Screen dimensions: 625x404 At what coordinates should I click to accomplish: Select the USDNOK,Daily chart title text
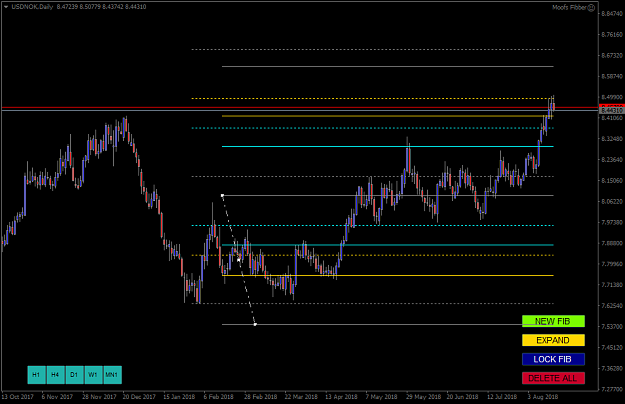click(32, 7)
